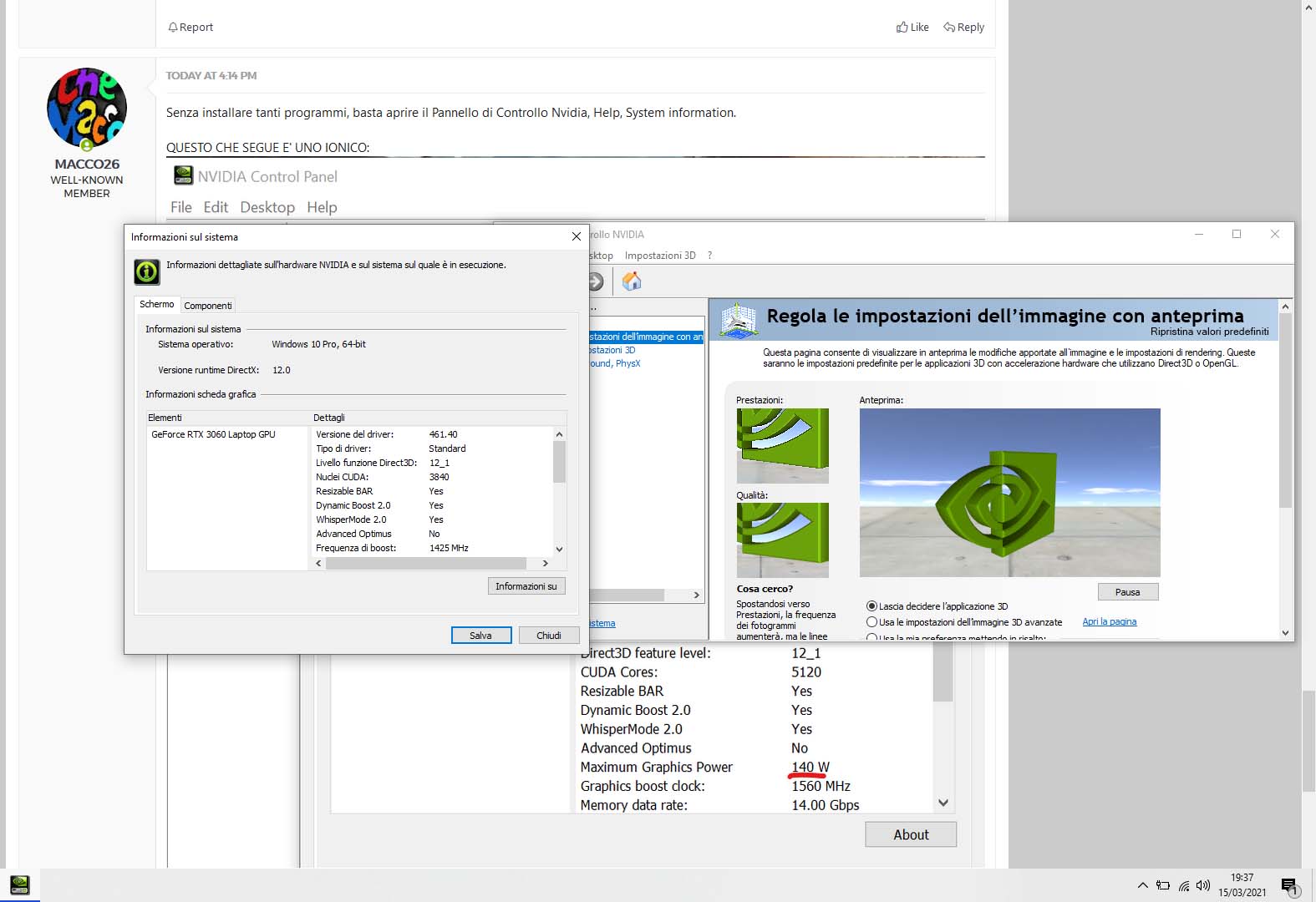The image size is (1316, 902).
Task: Click the "Versione del driver: 461.40" row
Action: pyautogui.click(x=432, y=434)
